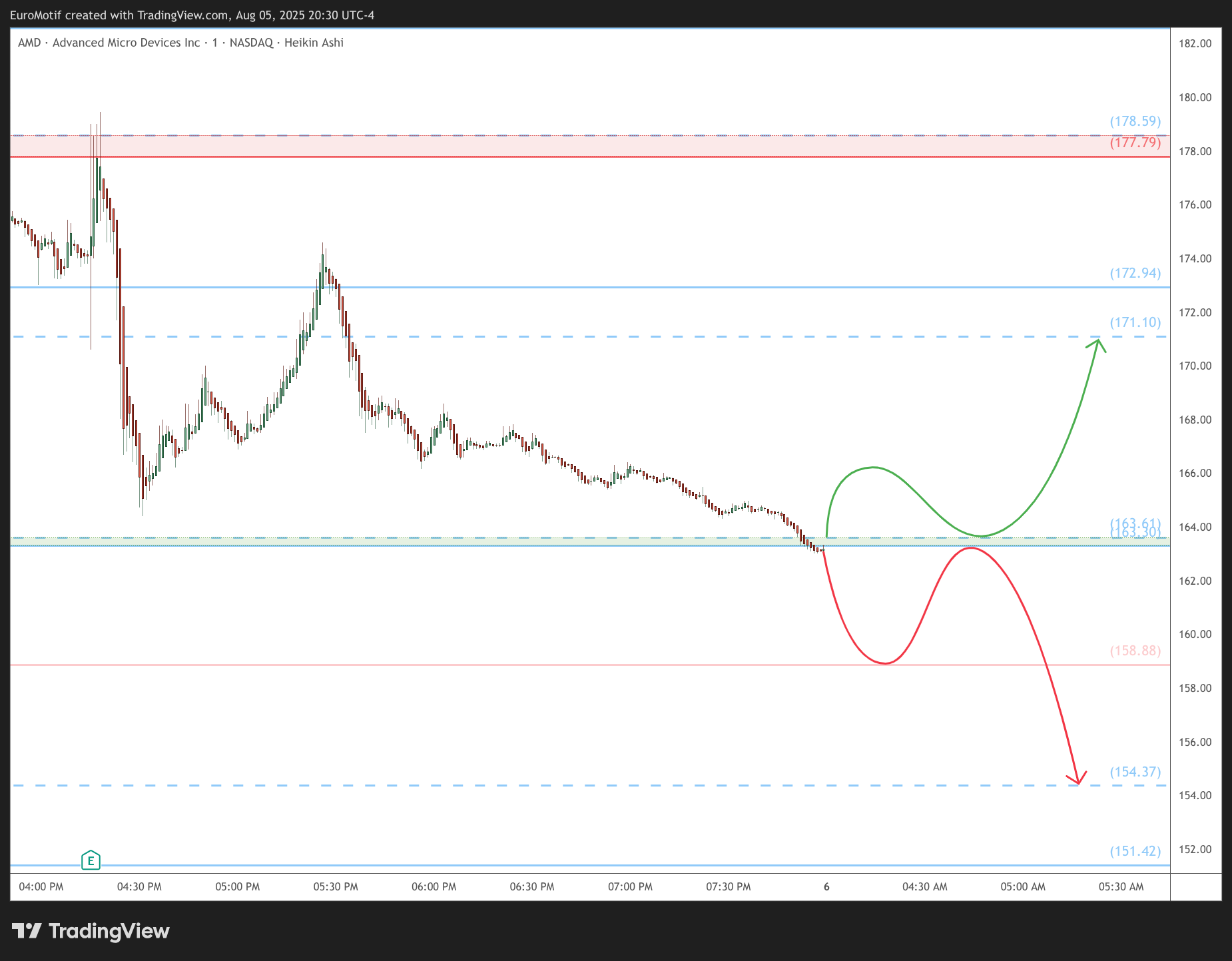
Task: Click the 182.00 price axis value
Action: [1195, 43]
